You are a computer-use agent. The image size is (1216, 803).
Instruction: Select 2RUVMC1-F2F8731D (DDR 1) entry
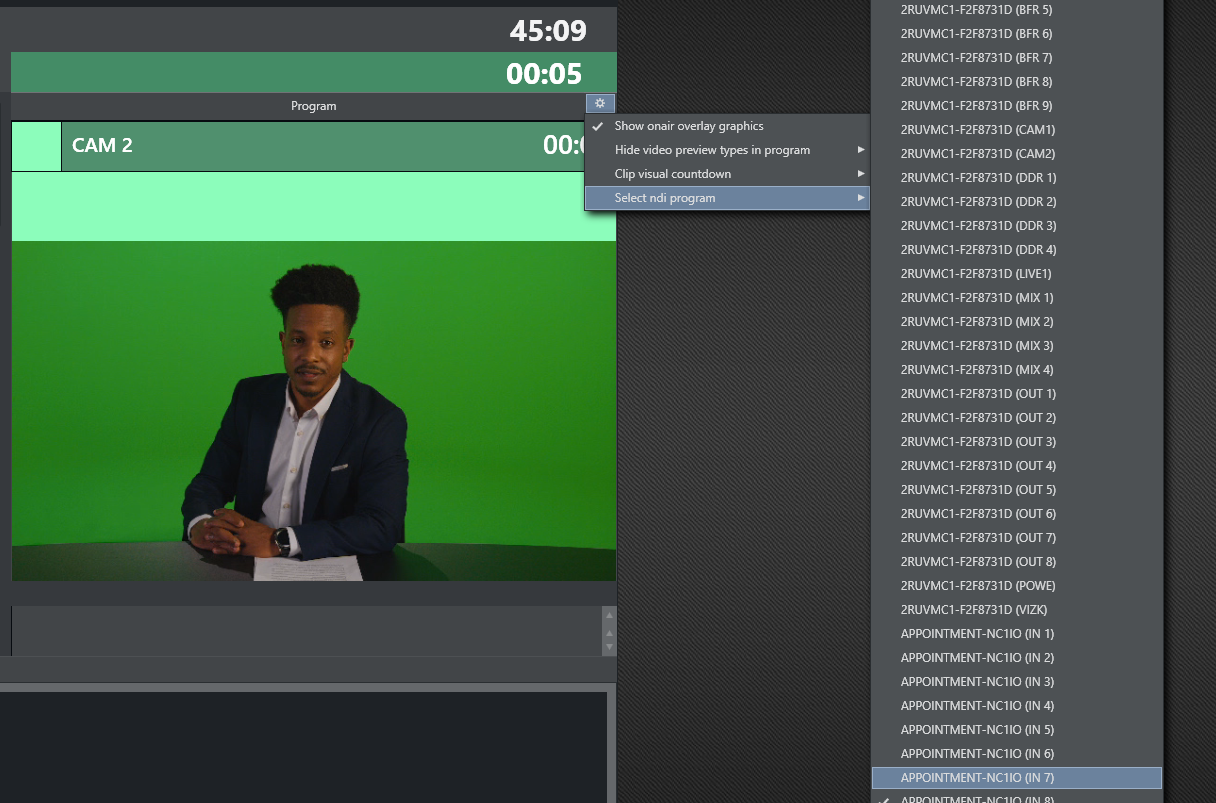(978, 178)
